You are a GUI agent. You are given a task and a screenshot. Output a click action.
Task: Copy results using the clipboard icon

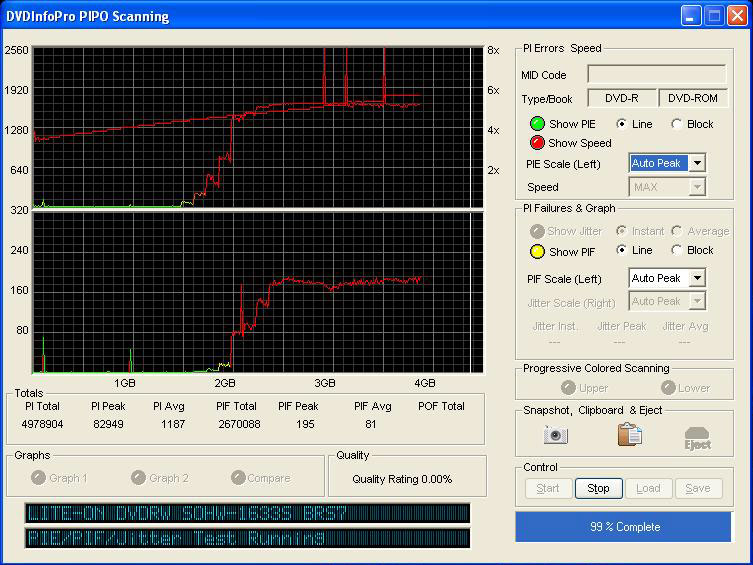[629, 434]
